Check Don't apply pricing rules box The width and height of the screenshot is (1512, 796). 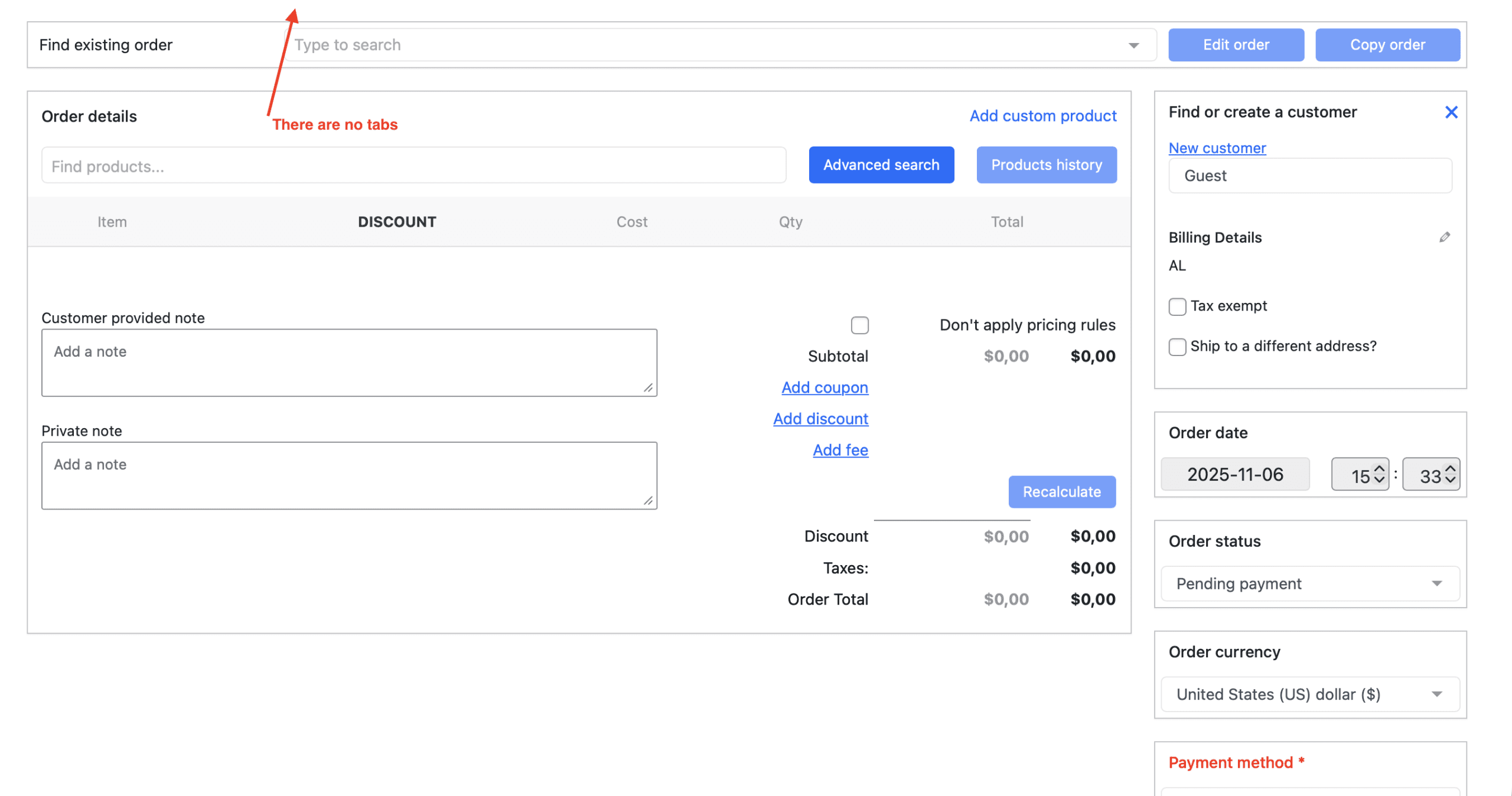click(x=859, y=325)
